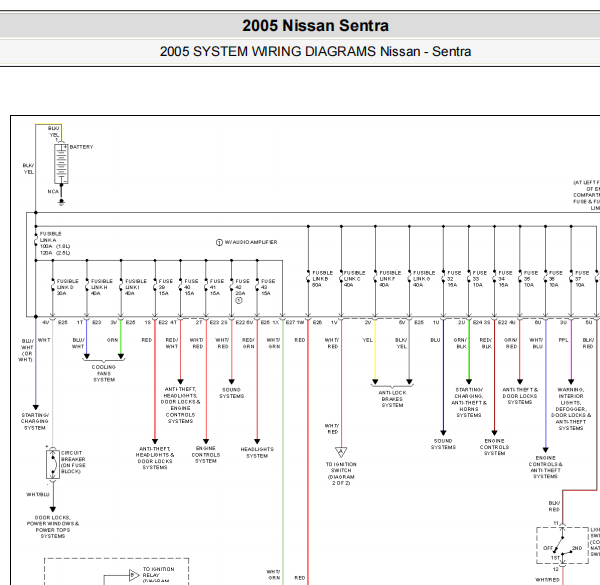600x585 pixels.
Task: Click 'ANTI-THEFT, HEADLIGHTS & DOOR LOCKS SYSTEMS' text
Action: click(x=155, y=458)
